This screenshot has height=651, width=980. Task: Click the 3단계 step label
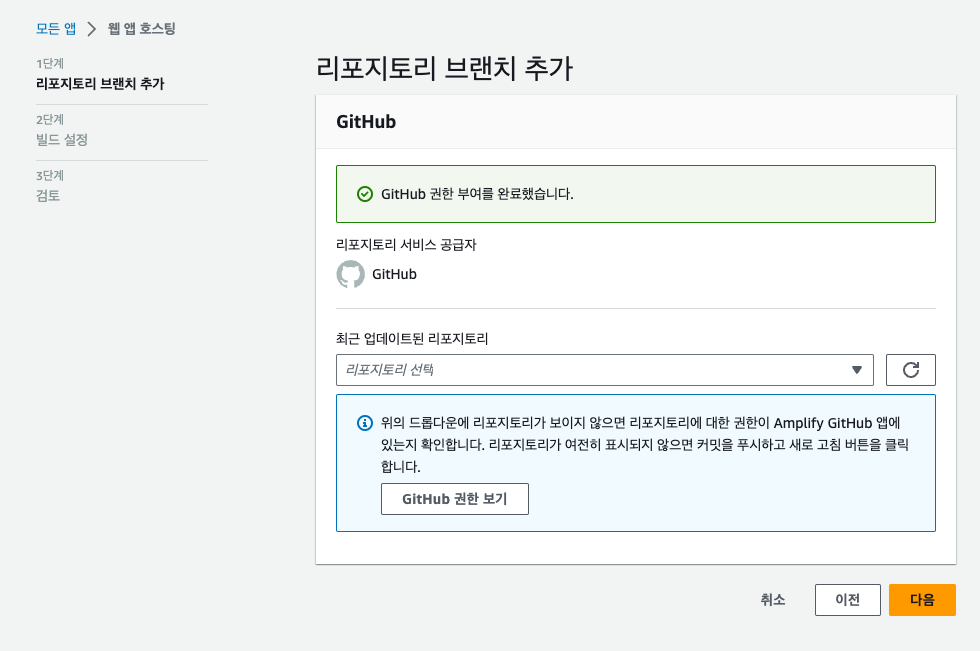50,176
